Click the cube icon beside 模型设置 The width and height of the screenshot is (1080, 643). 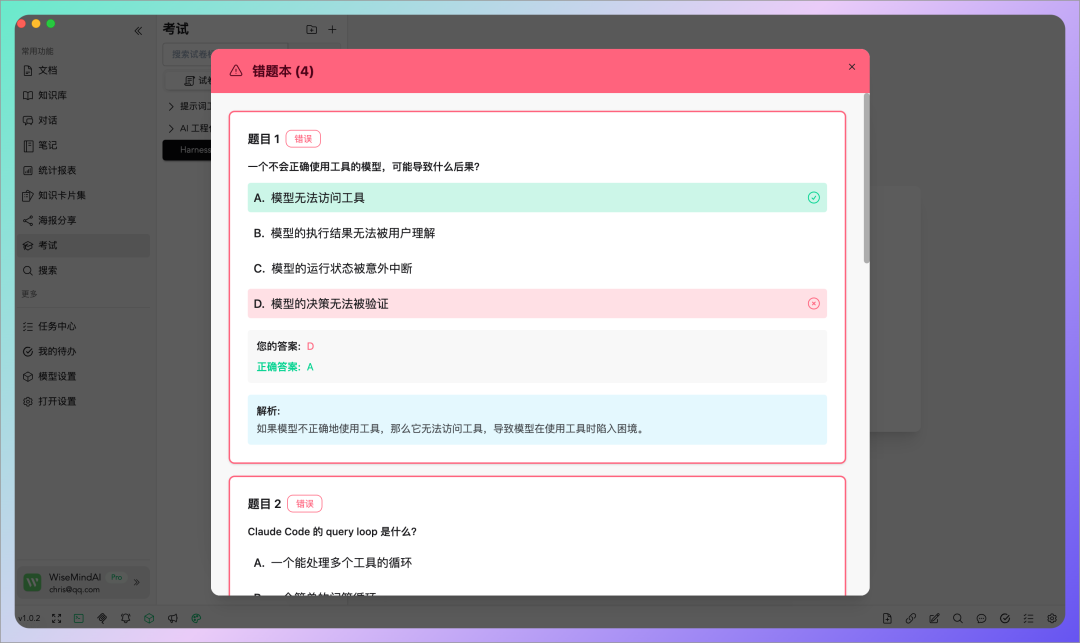pyautogui.click(x=28, y=377)
